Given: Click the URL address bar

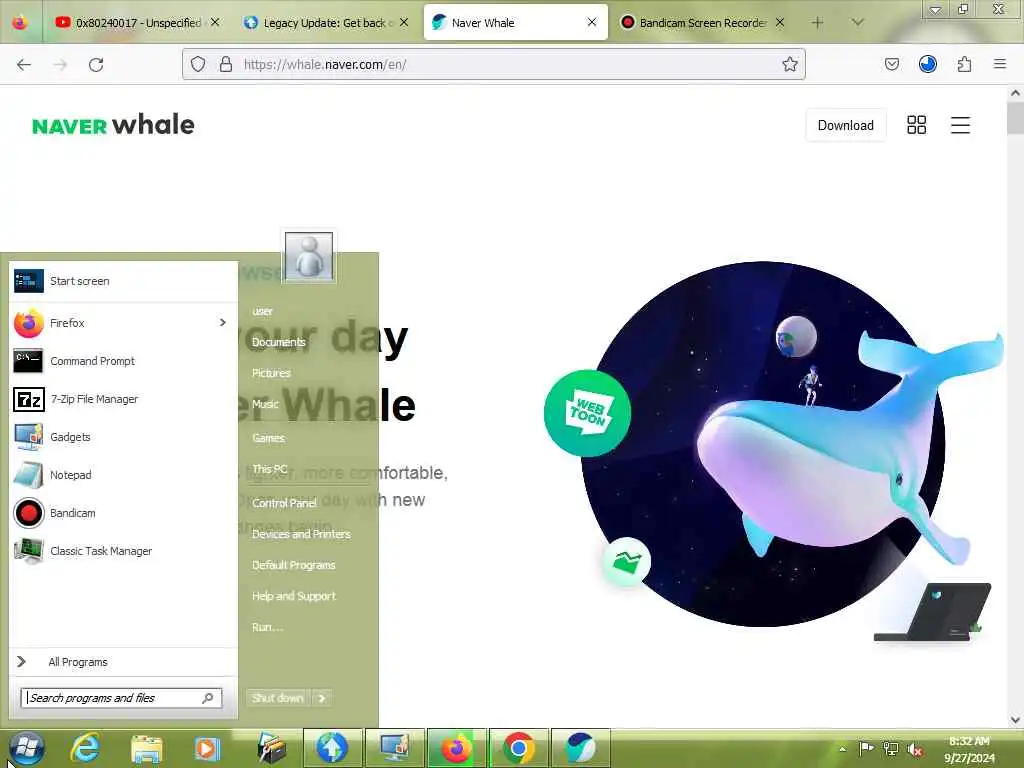Looking at the screenshot, I should (x=494, y=64).
